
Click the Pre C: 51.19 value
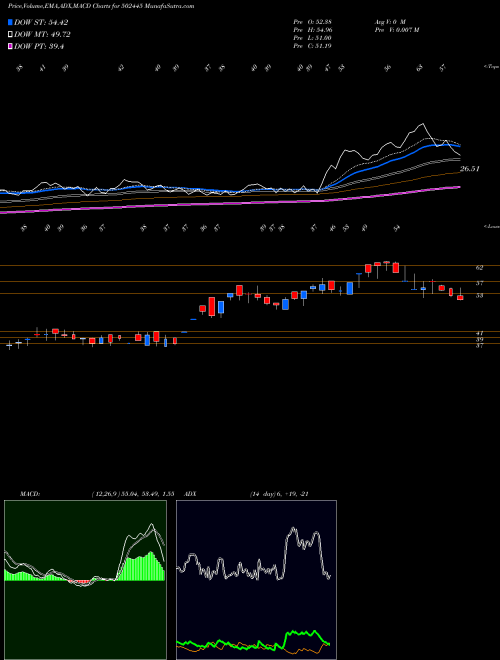tap(313, 46)
